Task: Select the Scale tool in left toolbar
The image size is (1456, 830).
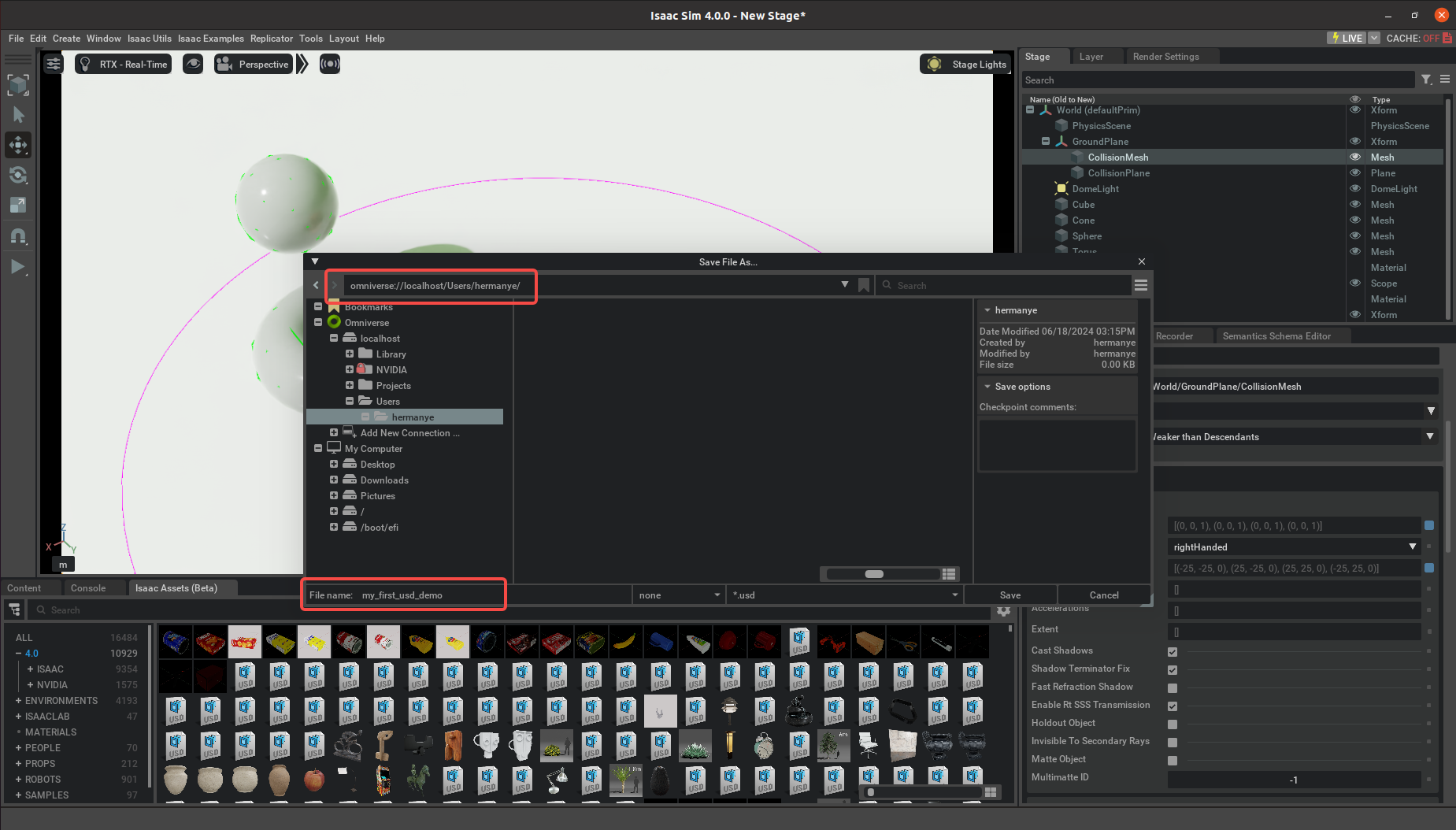Action: (x=18, y=205)
